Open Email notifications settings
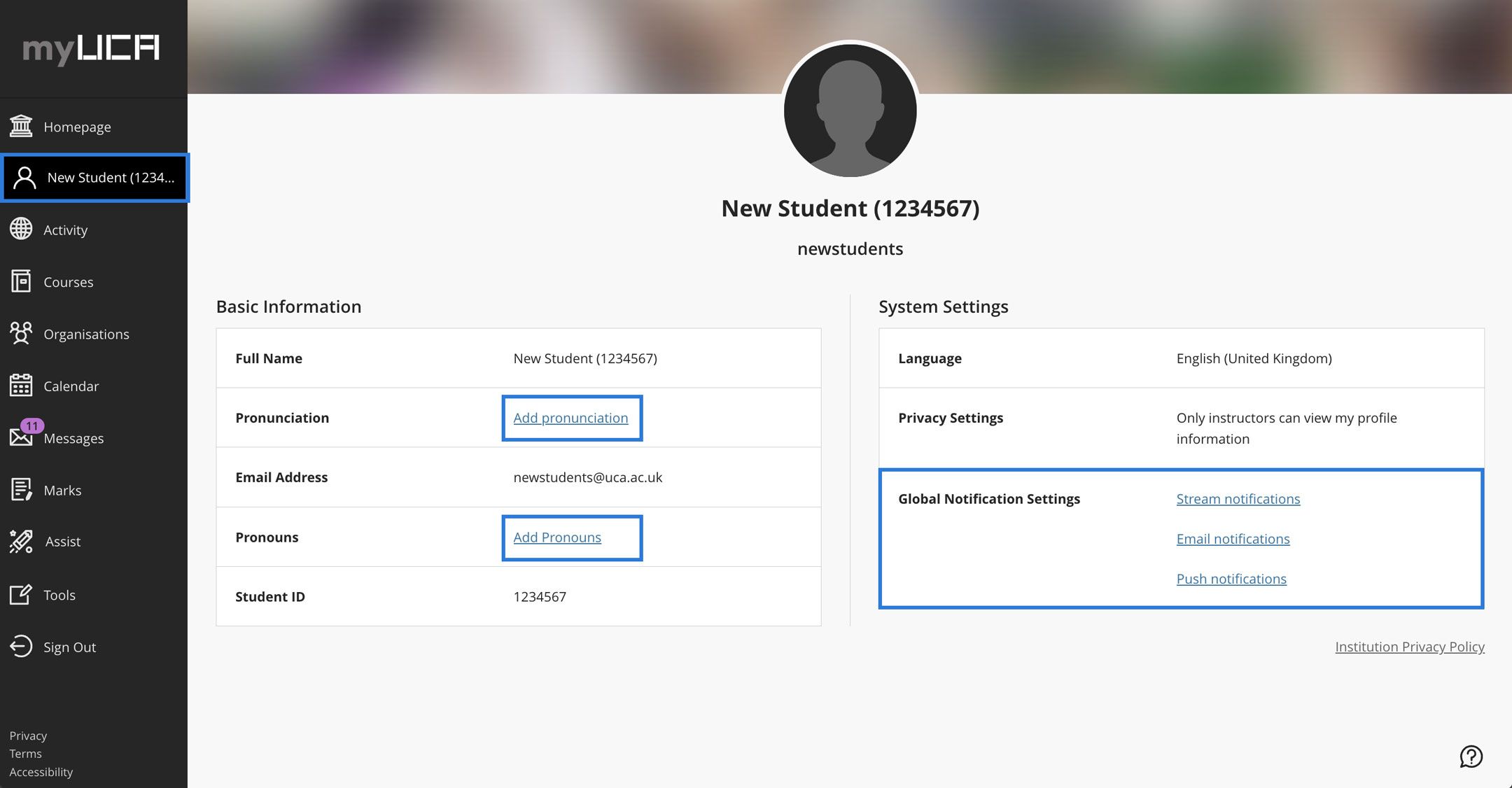The width and height of the screenshot is (1512, 788). pyautogui.click(x=1233, y=539)
